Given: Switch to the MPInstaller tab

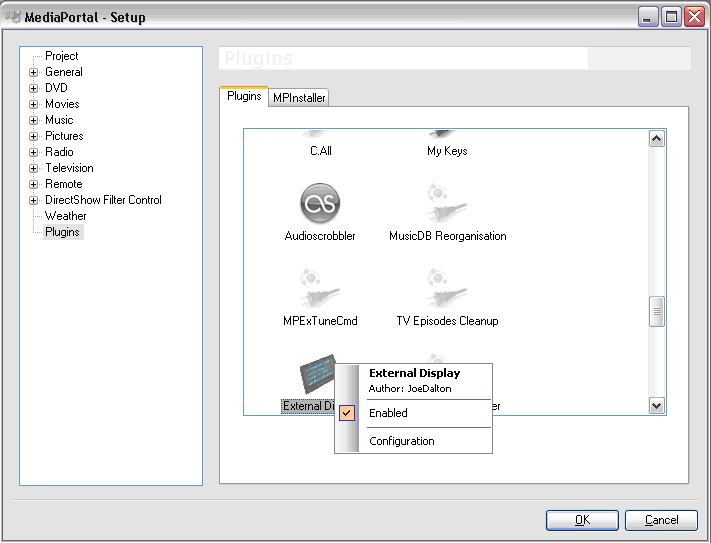Looking at the screenshot, I should coord(299,98).
